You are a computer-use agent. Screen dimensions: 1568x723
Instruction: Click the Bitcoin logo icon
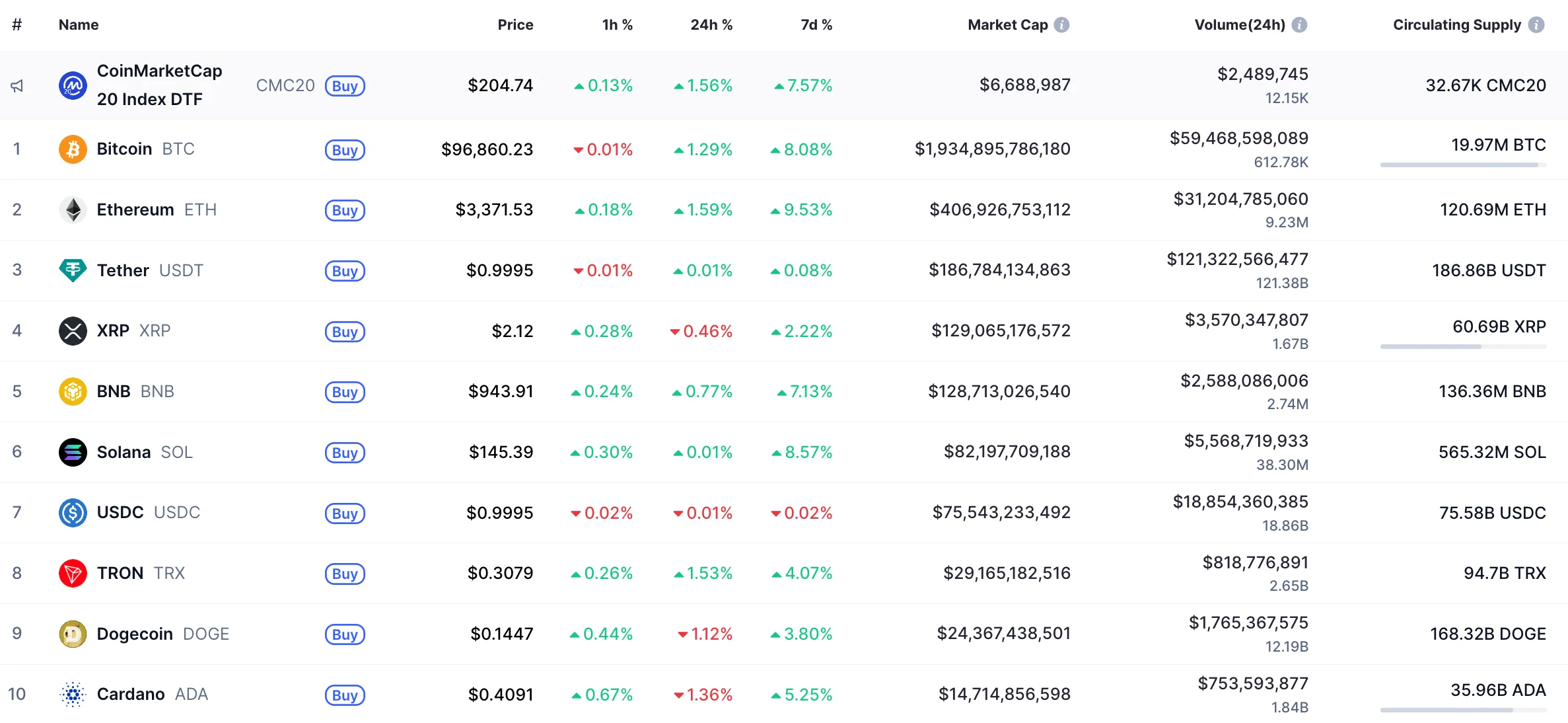click(x=73, y=149)
